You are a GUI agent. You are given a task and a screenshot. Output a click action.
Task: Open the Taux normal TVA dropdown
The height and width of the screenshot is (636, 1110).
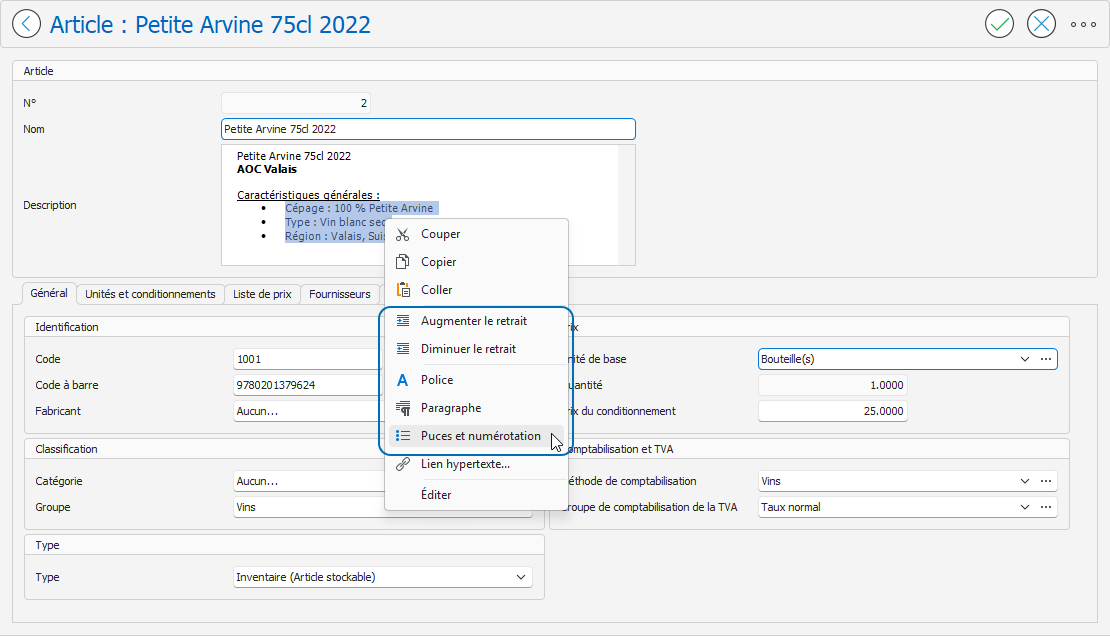pos(1024,507)
